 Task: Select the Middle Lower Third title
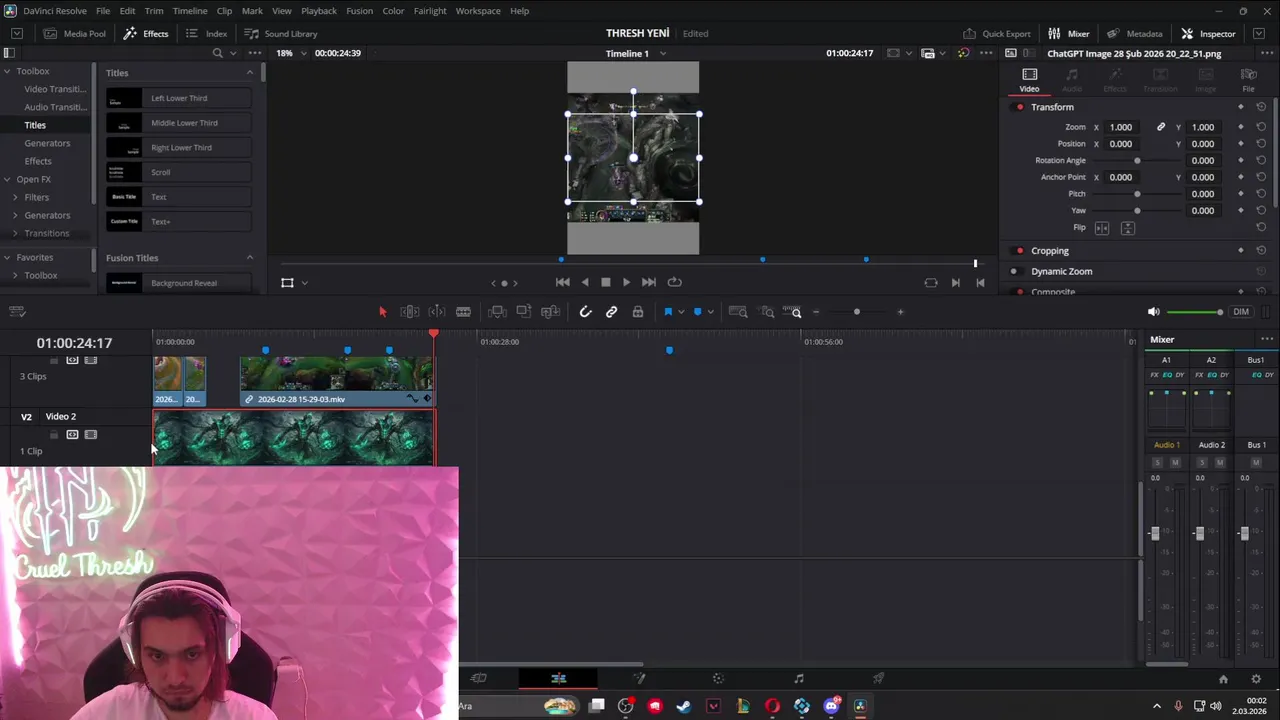click(x=178, y=123)
